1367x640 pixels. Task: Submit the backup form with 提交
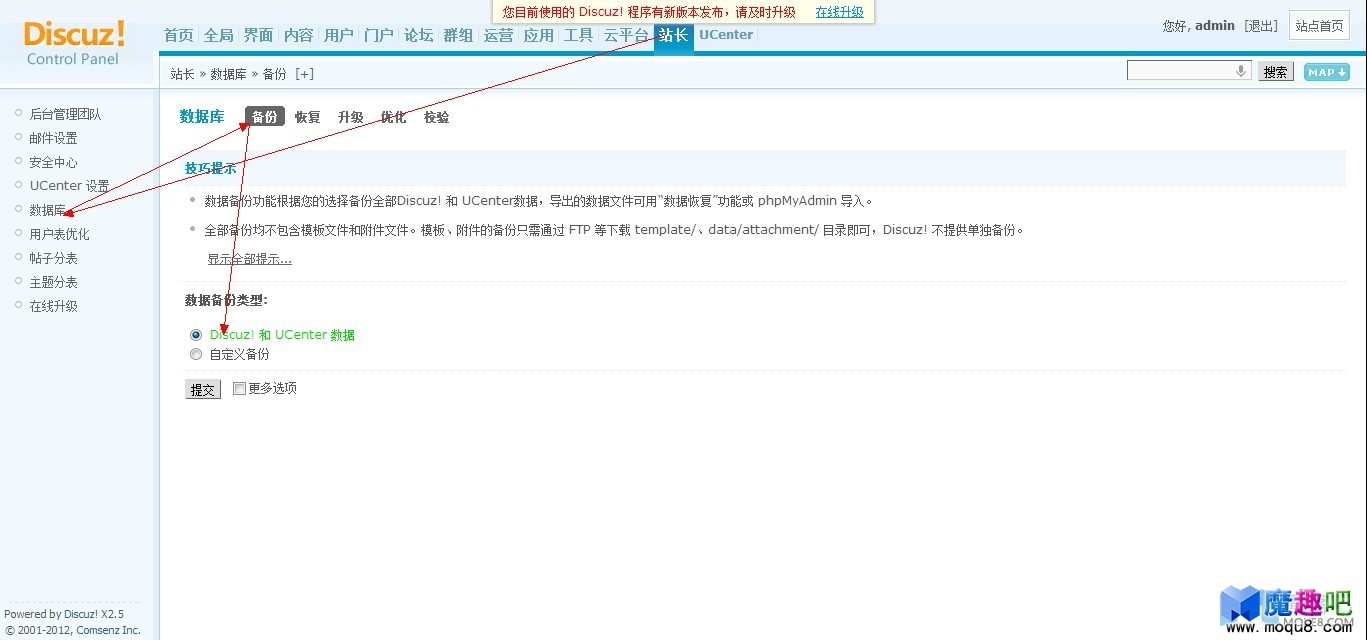[203, 389]
